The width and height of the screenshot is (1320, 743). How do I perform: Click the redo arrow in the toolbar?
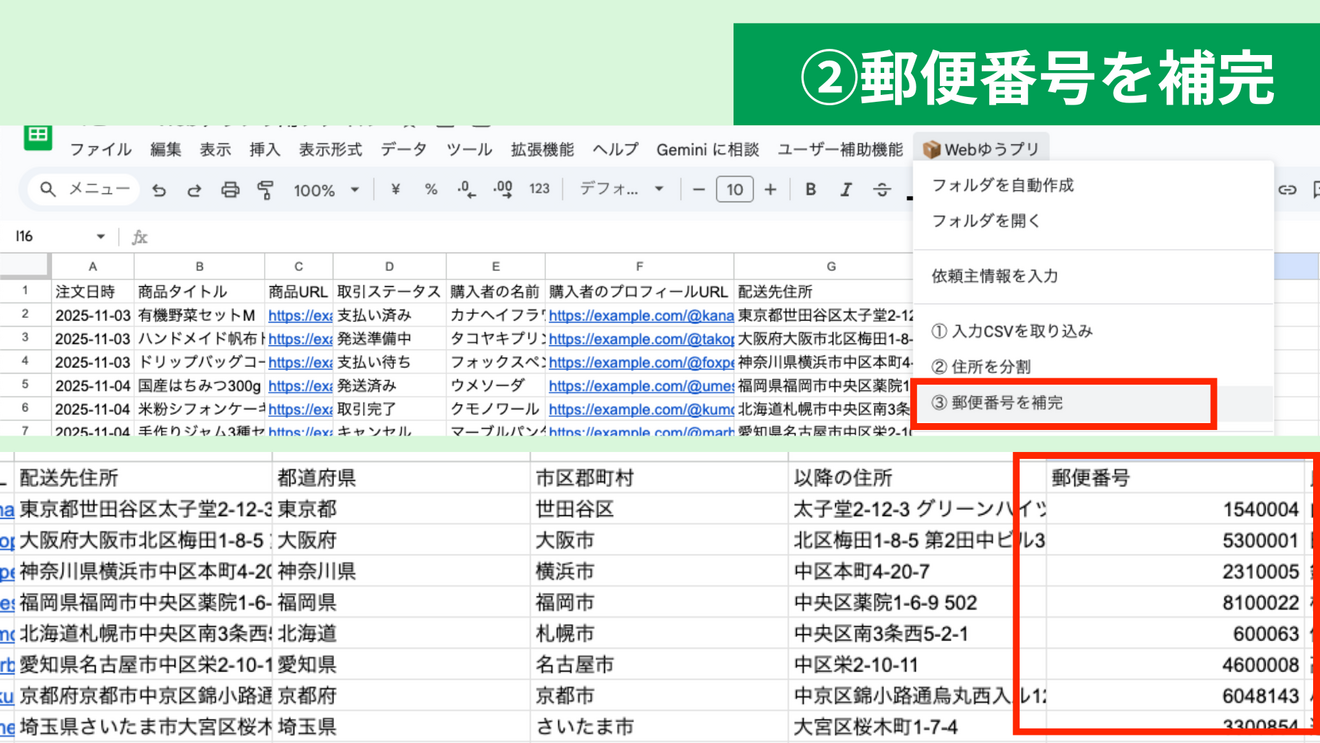(x=194, y=190)
